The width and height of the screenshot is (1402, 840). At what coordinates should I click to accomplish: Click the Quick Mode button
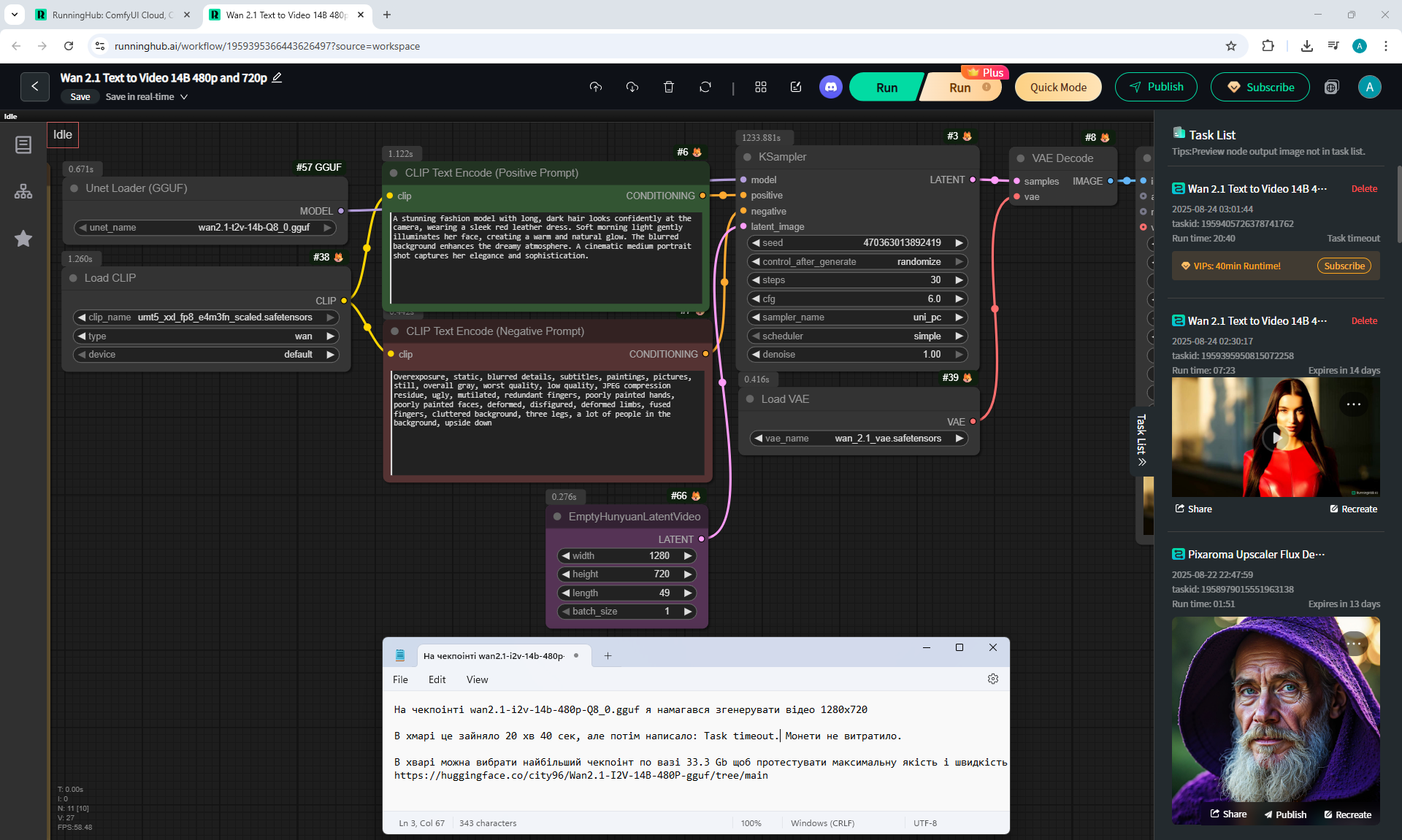pyautogui.click(x=1057, y=88)
